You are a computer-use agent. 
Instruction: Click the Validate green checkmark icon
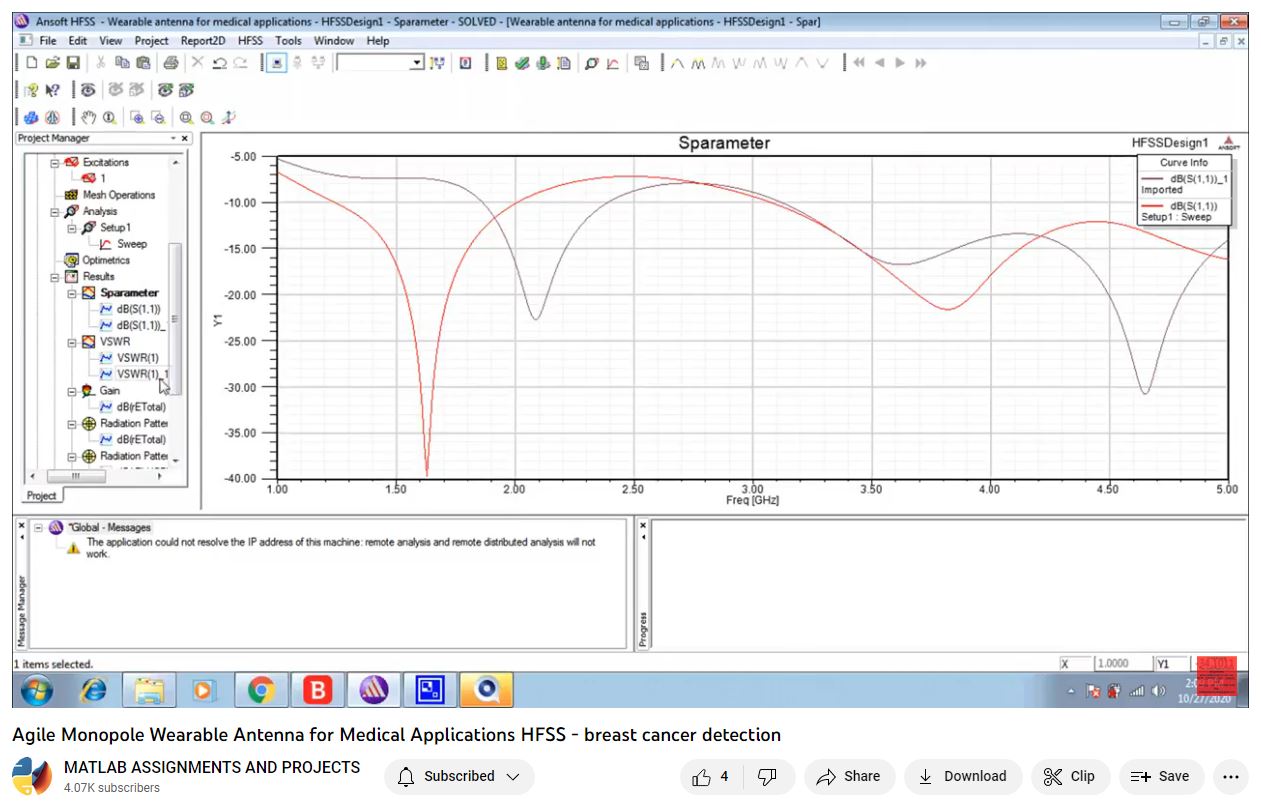coord(522,63)
